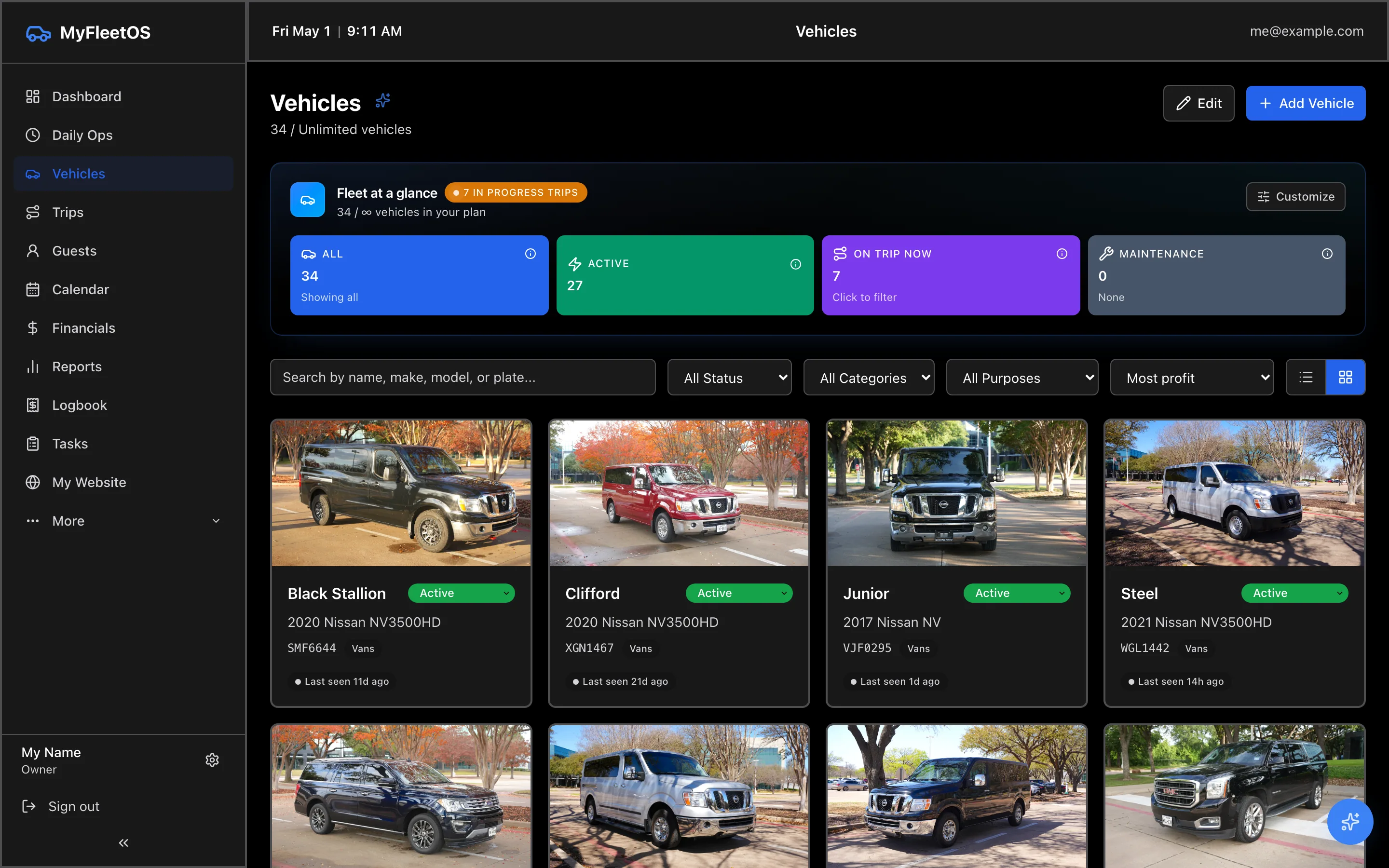Click the Guests person icon in sidebar
The width and height of the screenshot is (1389, 868).
[33, 251]
